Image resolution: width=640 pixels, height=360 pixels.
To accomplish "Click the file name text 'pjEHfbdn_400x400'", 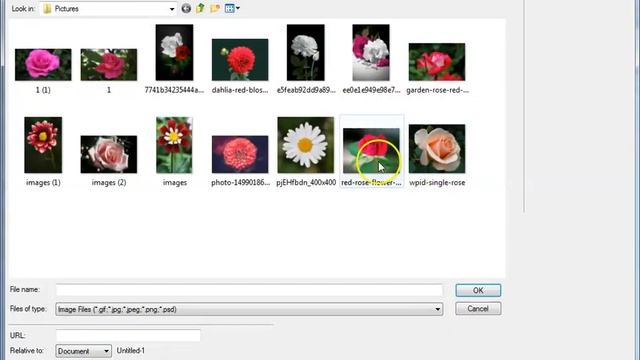I will pos(306,183).
